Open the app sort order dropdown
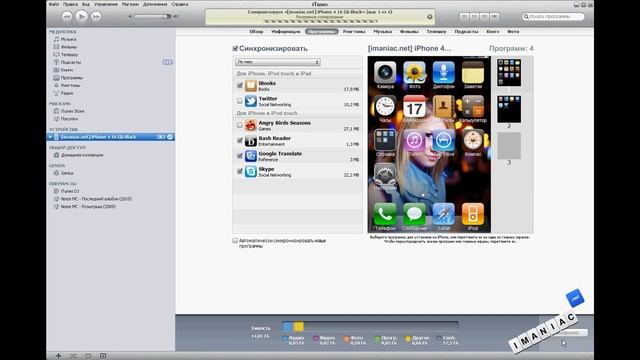Viewport: 640px width, 360px height. coord(278,62)
